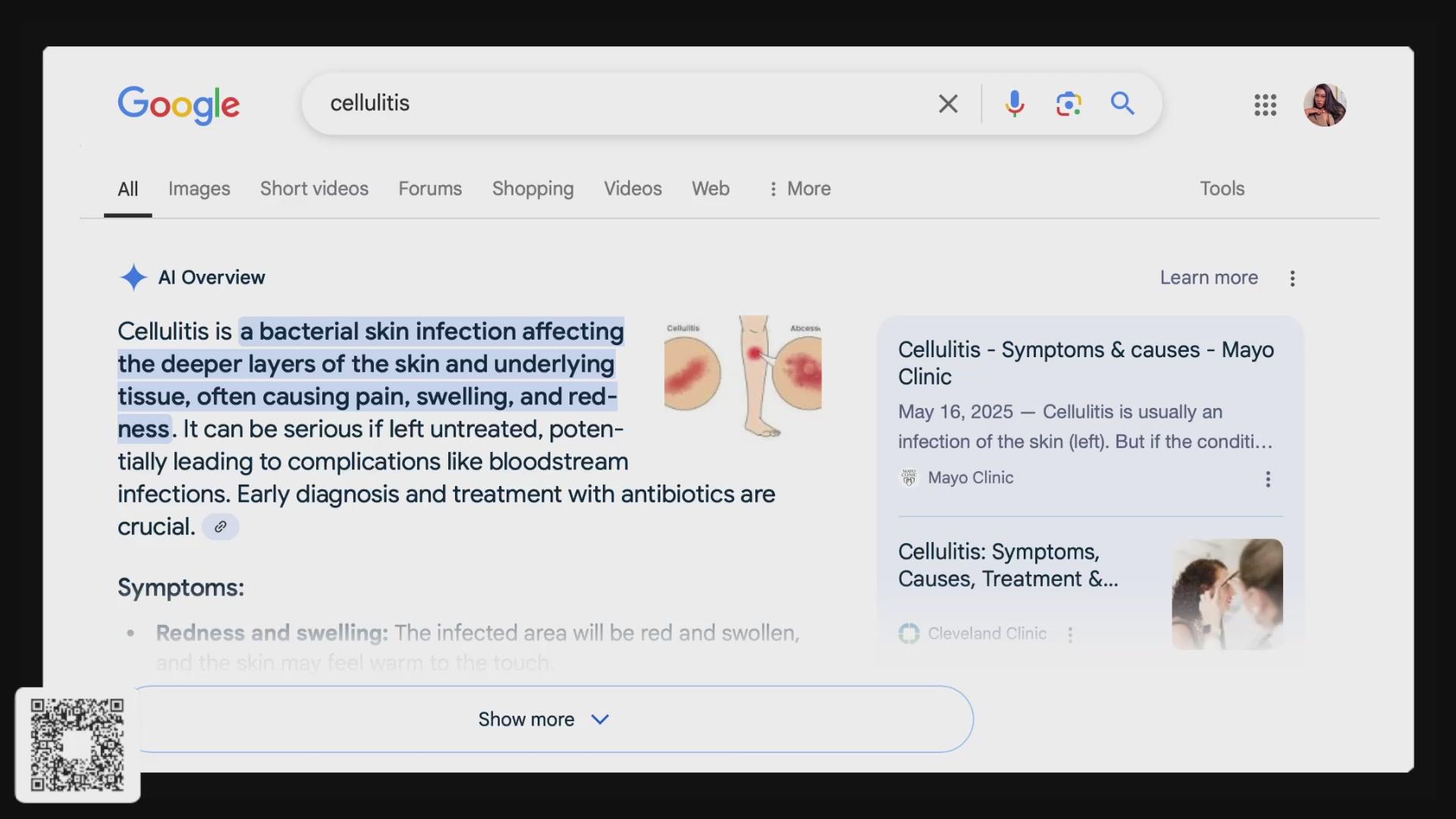Open the Web tab

[x=711, y=189]
